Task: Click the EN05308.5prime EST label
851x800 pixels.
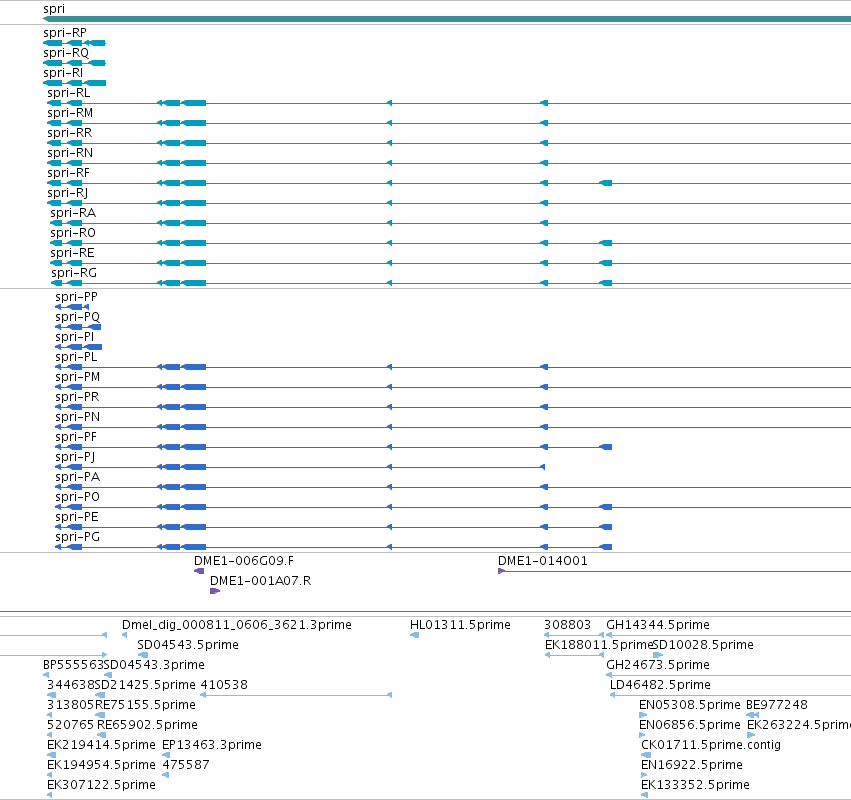Action: coord(690,706)
